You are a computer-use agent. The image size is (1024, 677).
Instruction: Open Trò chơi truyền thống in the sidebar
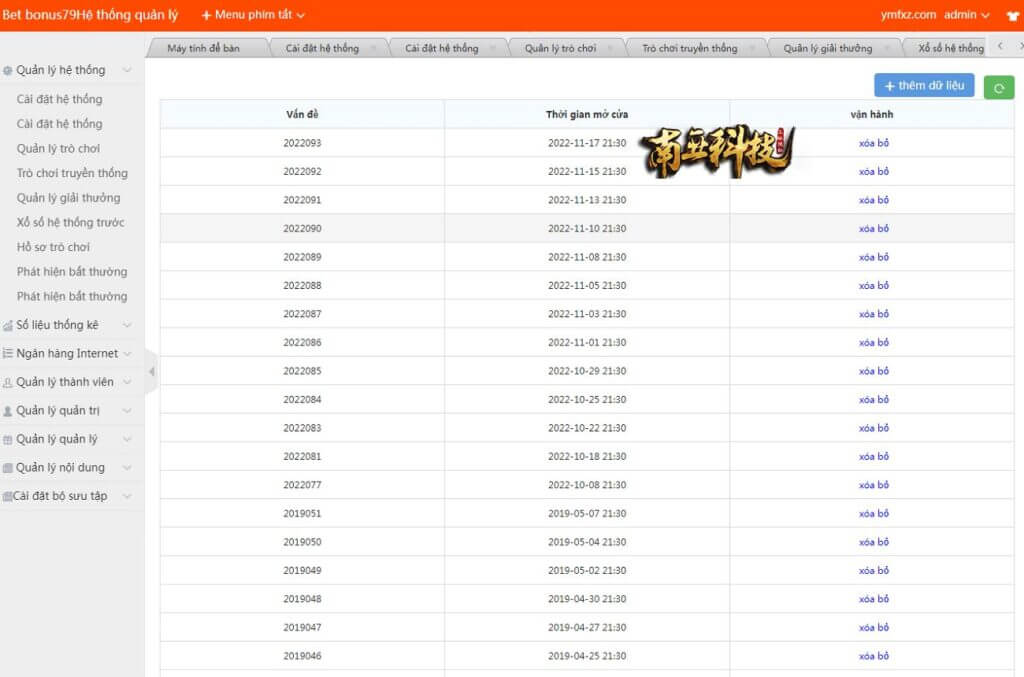click(72, 173)
